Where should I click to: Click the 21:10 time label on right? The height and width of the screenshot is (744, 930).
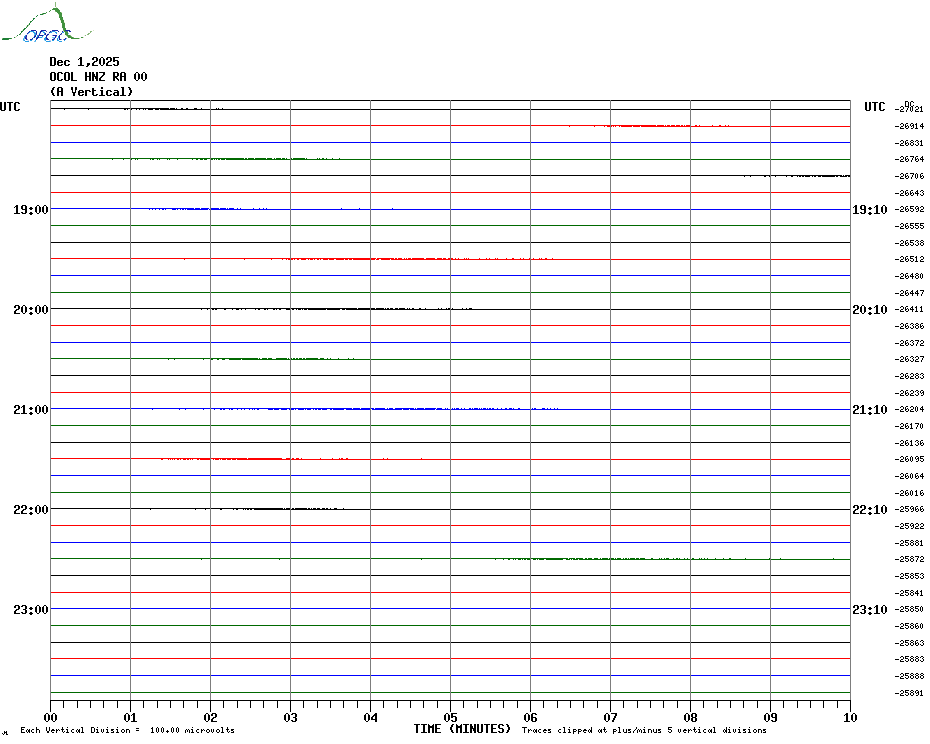(868, 410)
